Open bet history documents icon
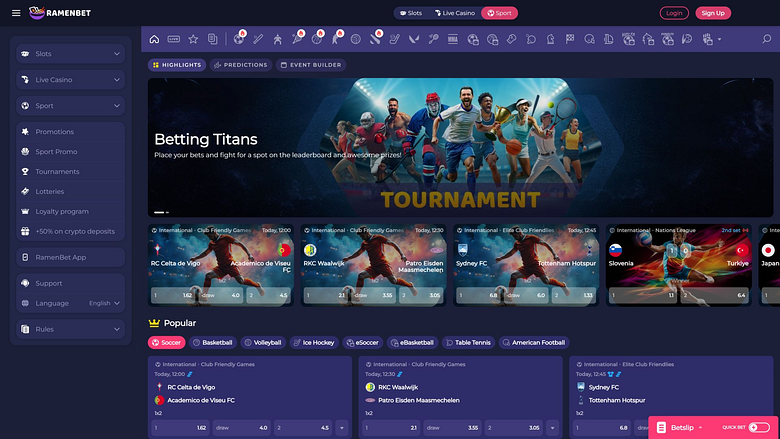 (x=212, y=39)
